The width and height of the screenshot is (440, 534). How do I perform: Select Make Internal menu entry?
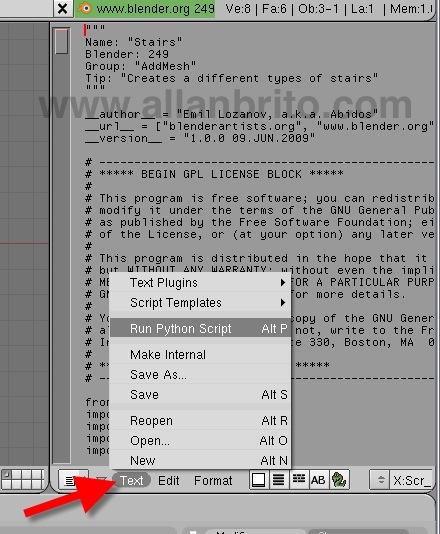coord(200,355)
